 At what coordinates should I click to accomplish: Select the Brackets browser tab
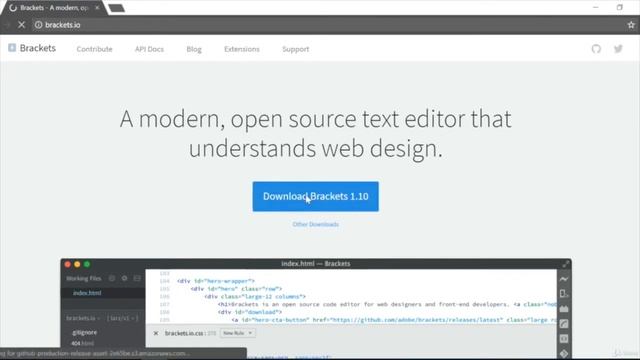53,8
